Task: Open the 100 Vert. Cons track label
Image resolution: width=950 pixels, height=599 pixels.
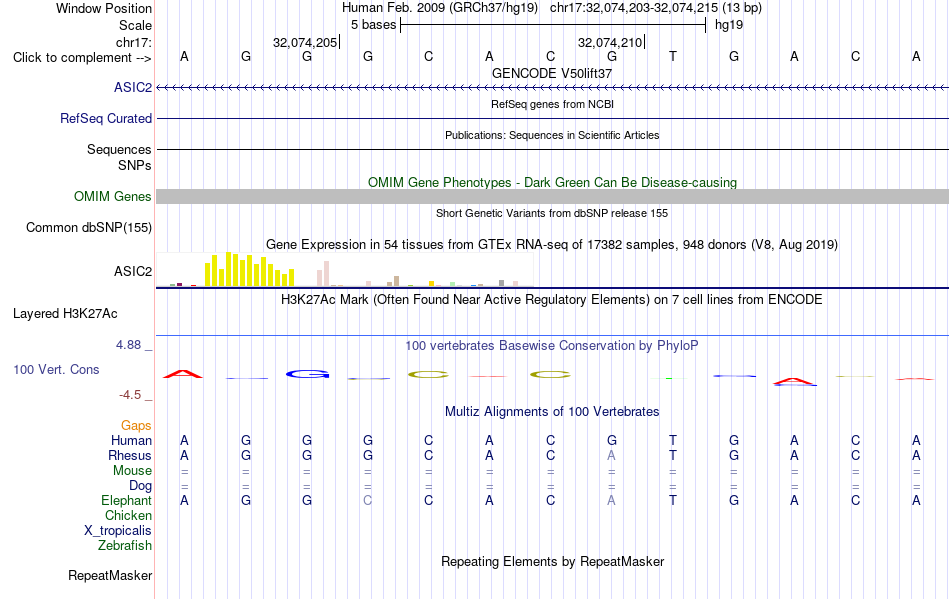Action: (56, 369)
